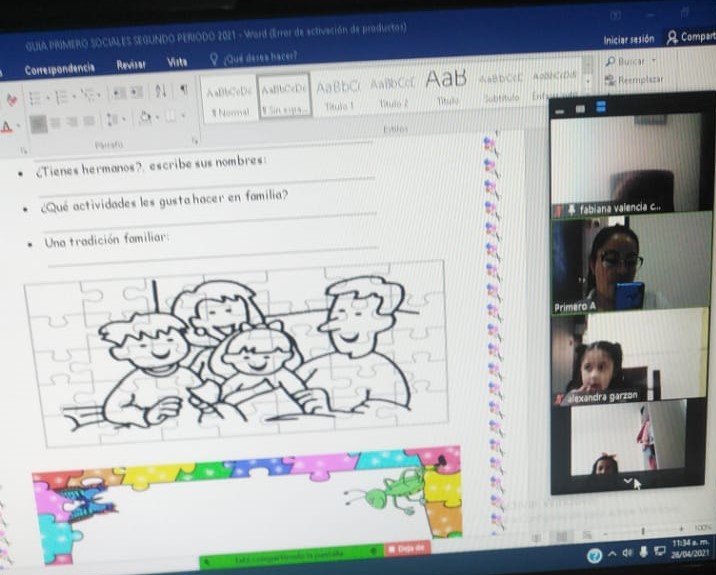Viewport: 716px width, 575px height.
Task: Select alexandra garzon video thumbnail
Action: pos(630,356)
